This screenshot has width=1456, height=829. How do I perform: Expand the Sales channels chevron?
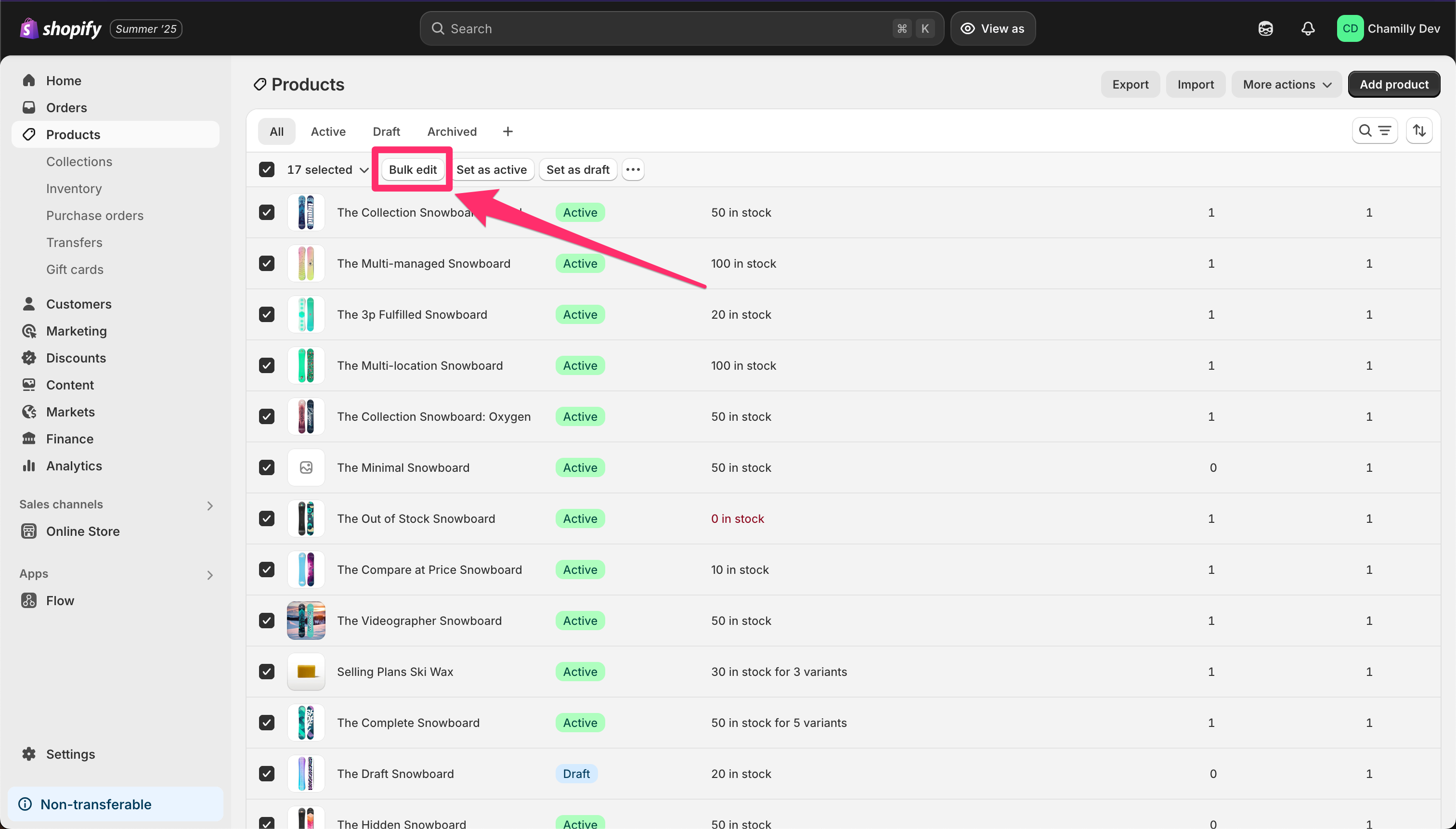(x=210, y=505)
